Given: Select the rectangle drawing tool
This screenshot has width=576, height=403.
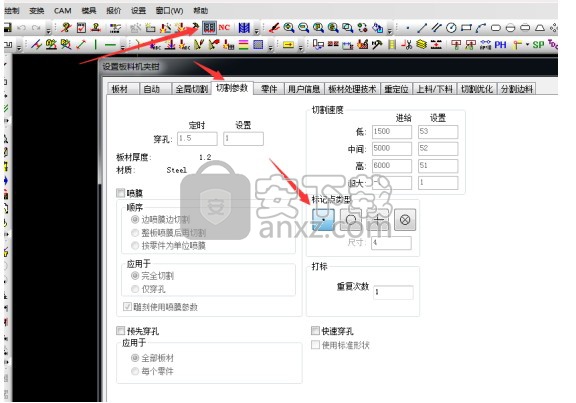Looking at the screenshot, I should [x=466, y=28].
